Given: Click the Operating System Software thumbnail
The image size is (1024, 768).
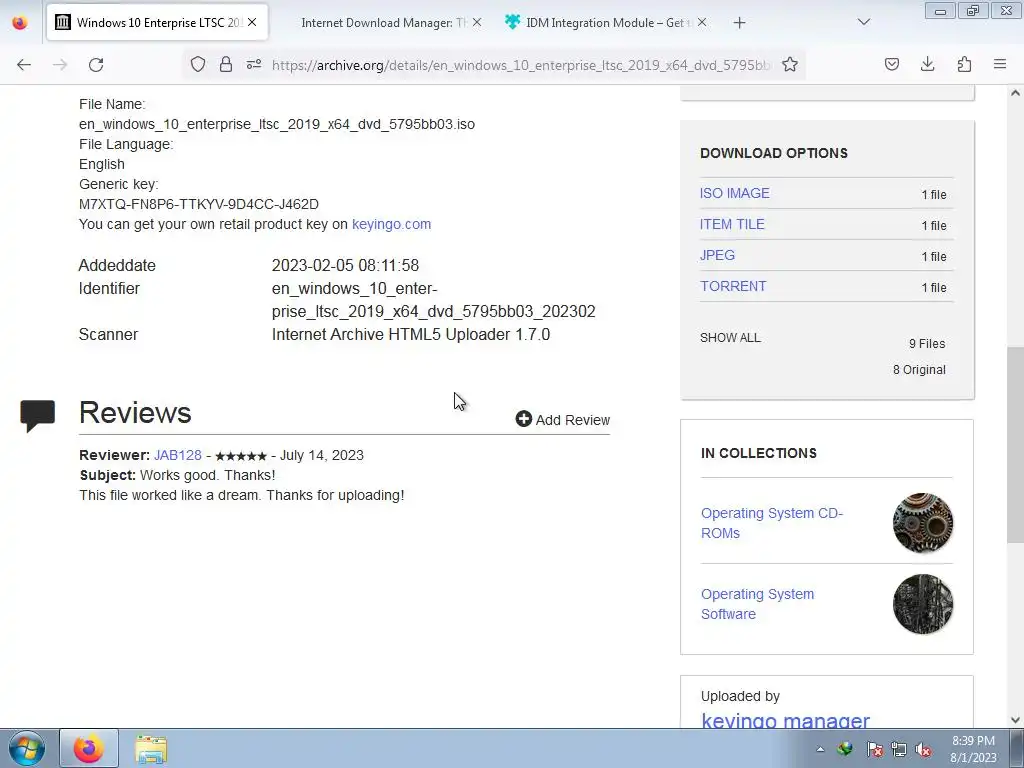Looking at the screenshot, I should (x=923, y=604).
